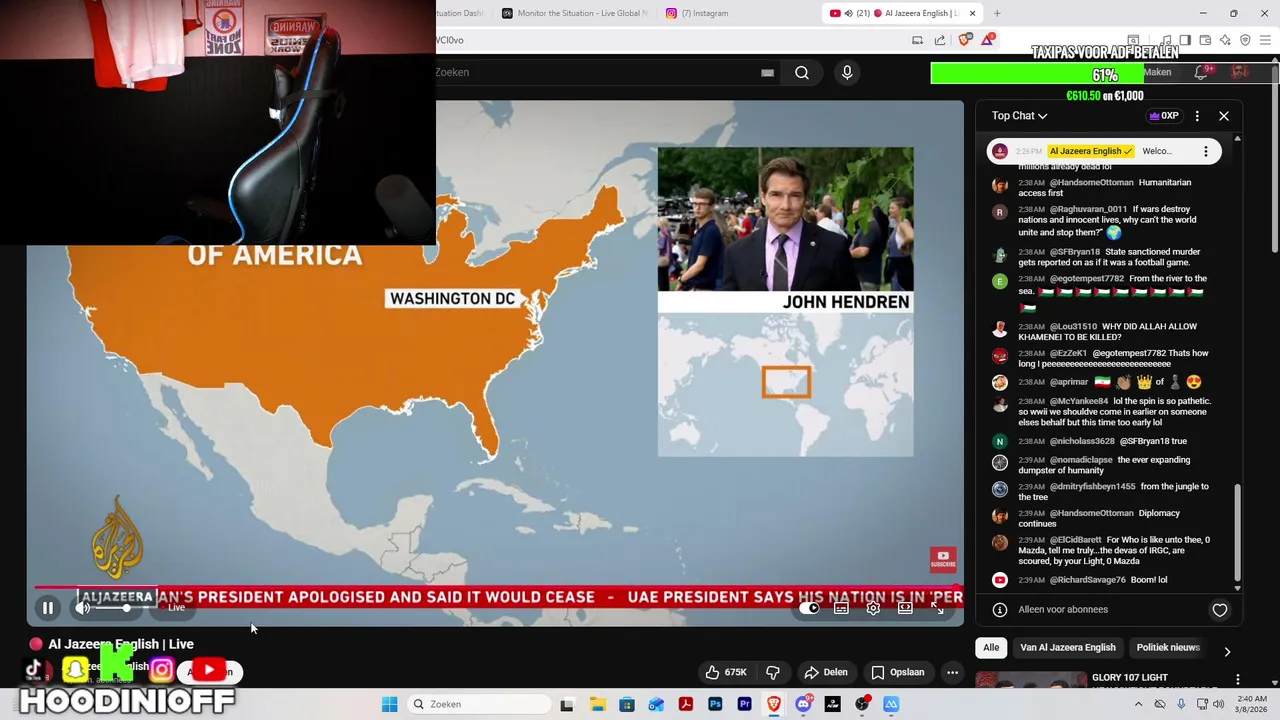Open the Brave VPN shield icon

click(x=1245, y=40)
